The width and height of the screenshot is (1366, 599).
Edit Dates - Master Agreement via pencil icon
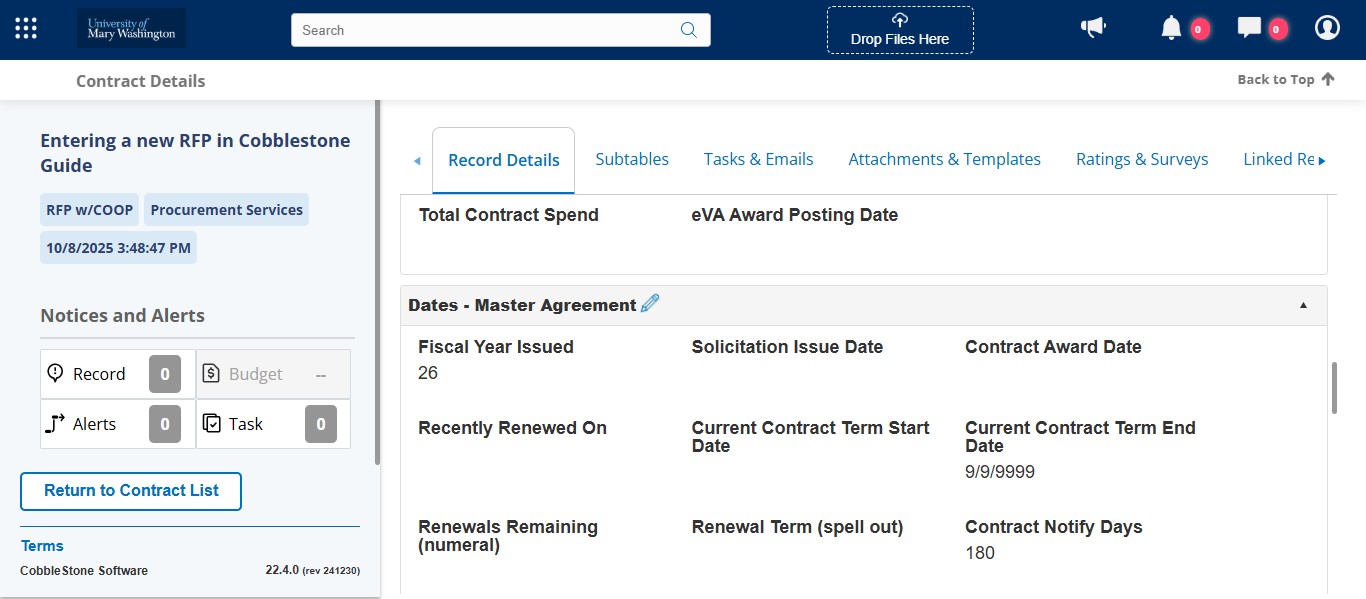pos(650,302)
